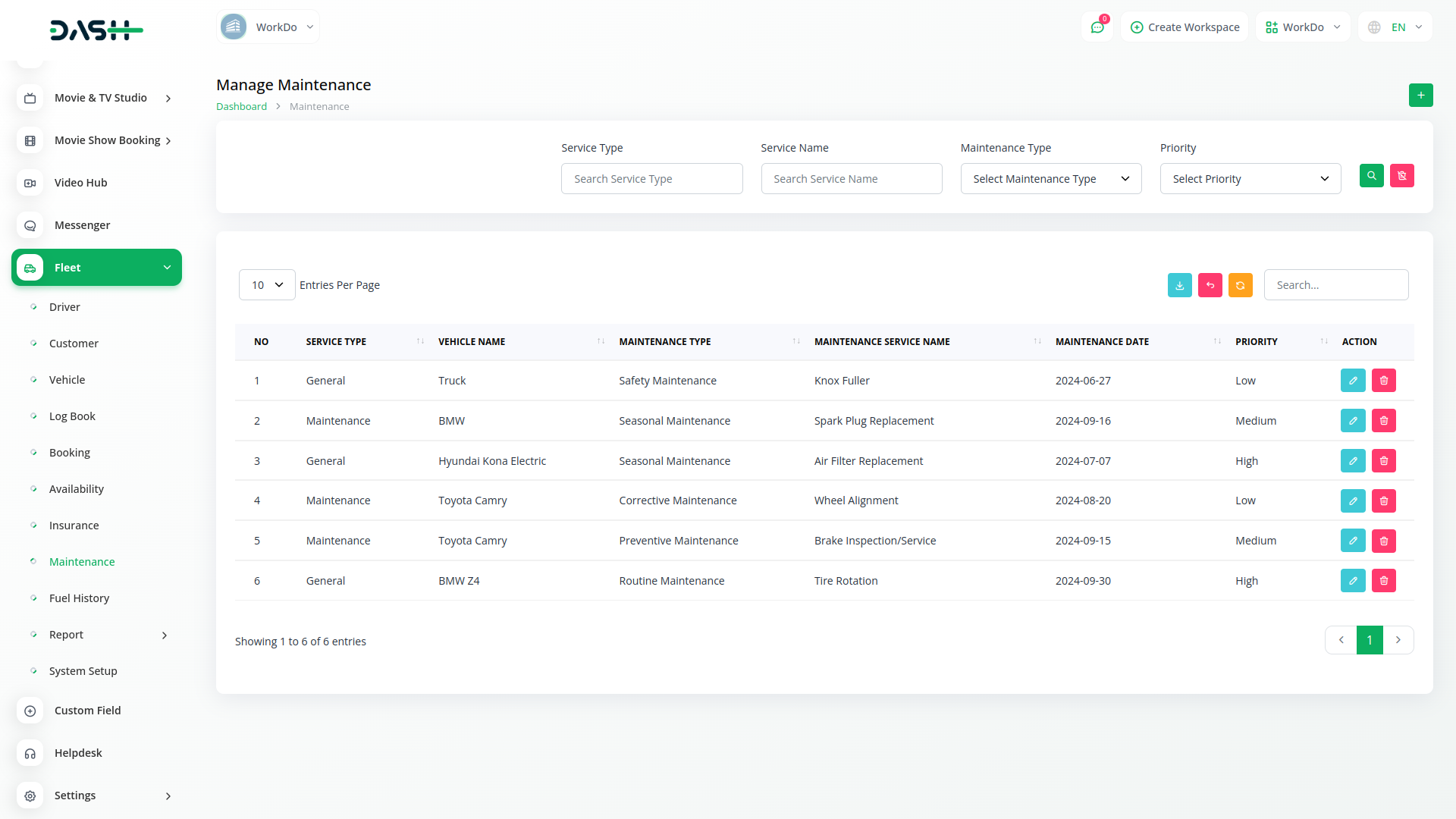This screenshot has width=1456, height=819.
Task: Open the Vehicle sidebar menu item
Action: pyautogui.click(x=67, y=380)
